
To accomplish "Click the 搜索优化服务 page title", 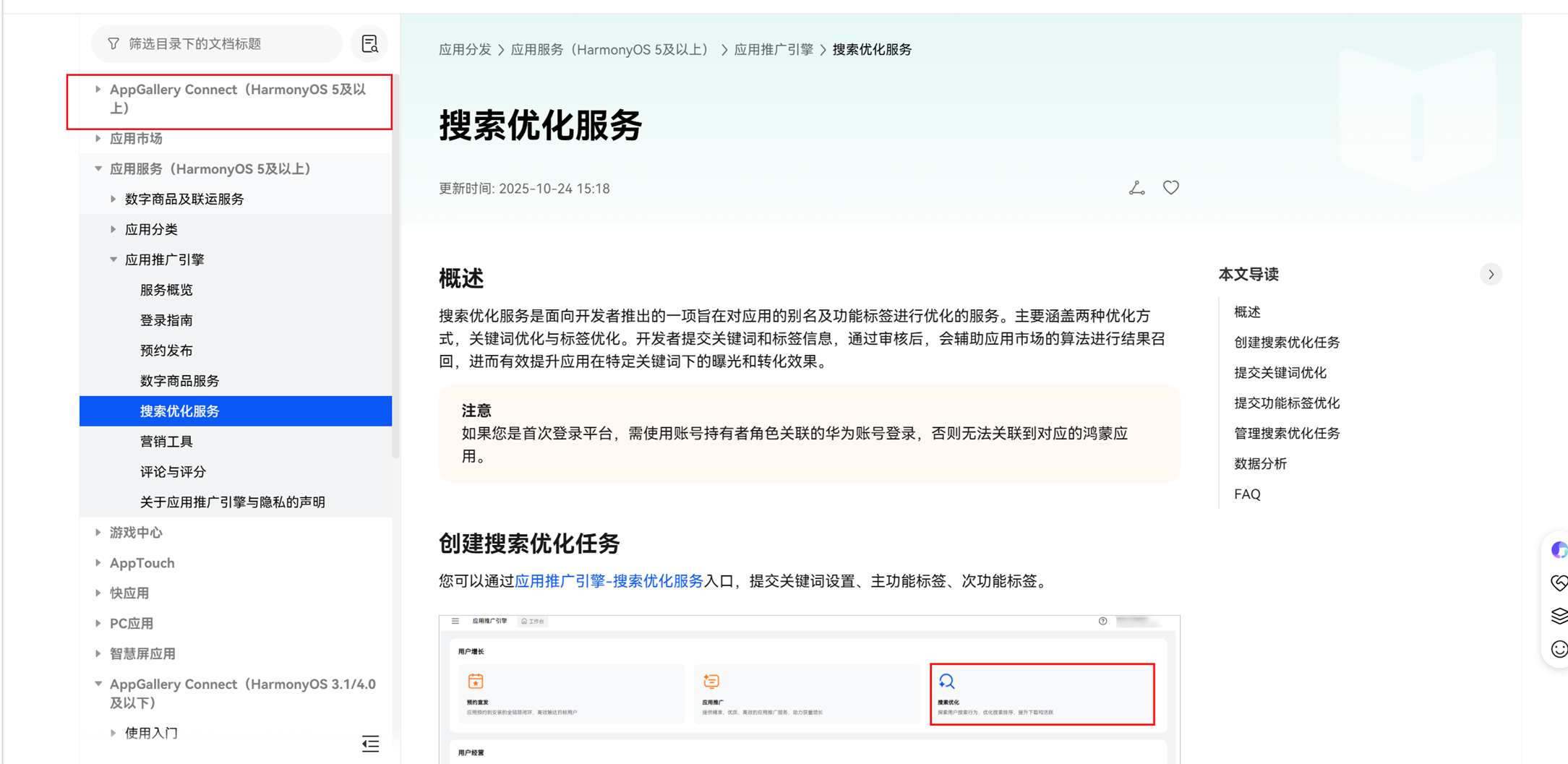I will coord(540,126).
